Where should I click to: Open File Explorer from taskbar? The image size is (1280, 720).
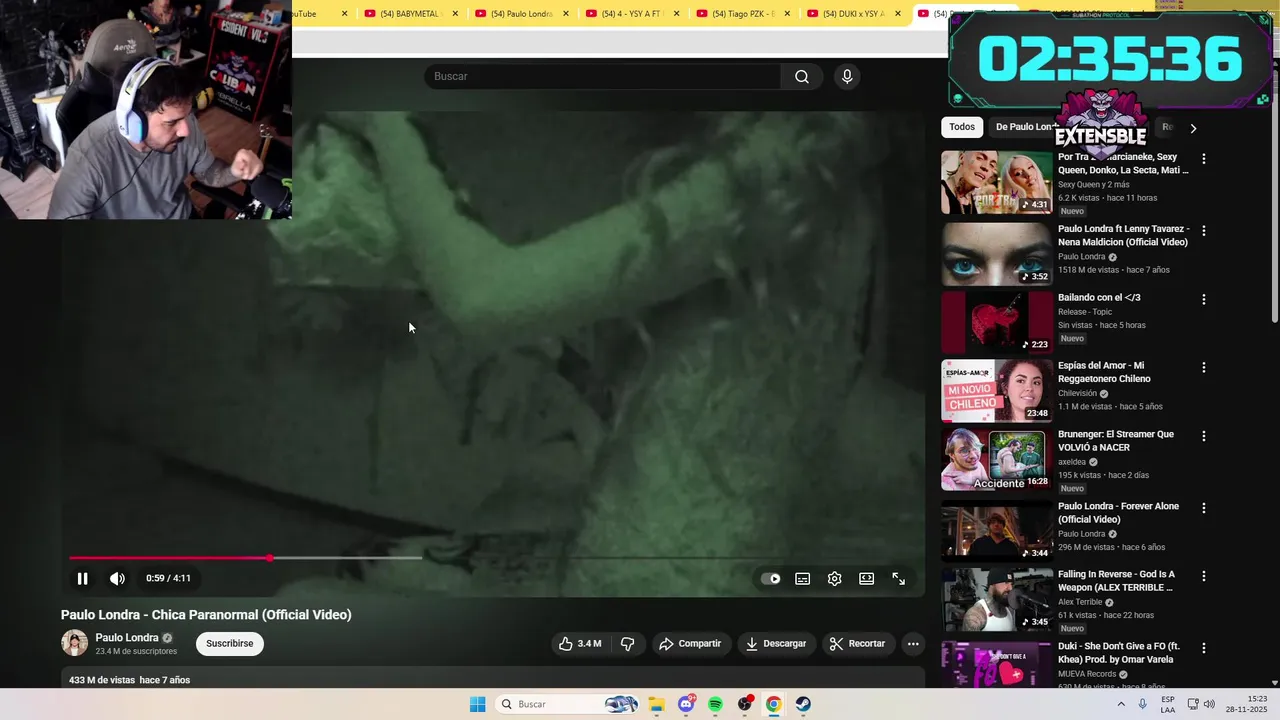(x=656, y=704)
